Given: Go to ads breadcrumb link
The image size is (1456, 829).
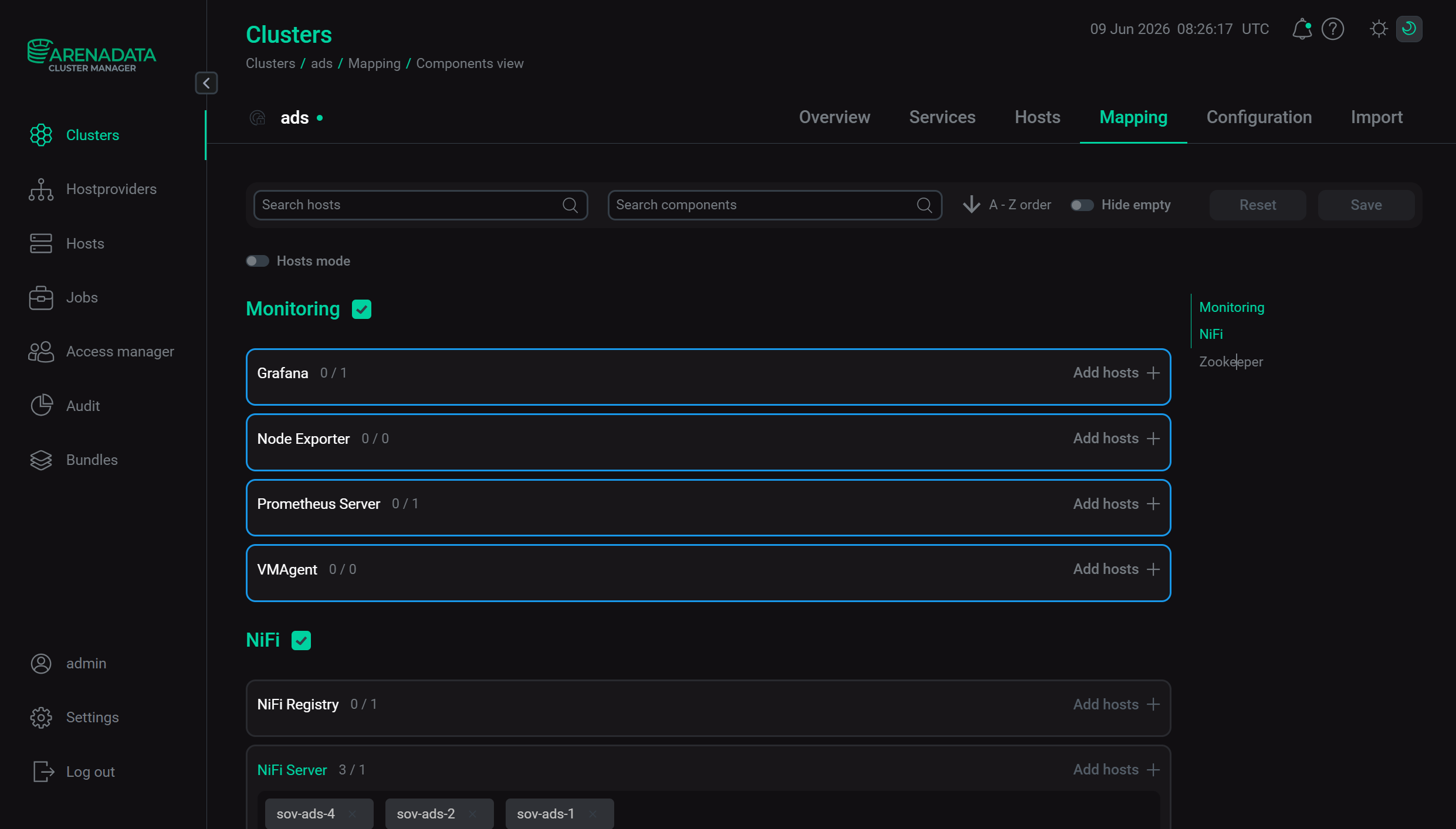Looking at the screenshot, I should point(321,63).
